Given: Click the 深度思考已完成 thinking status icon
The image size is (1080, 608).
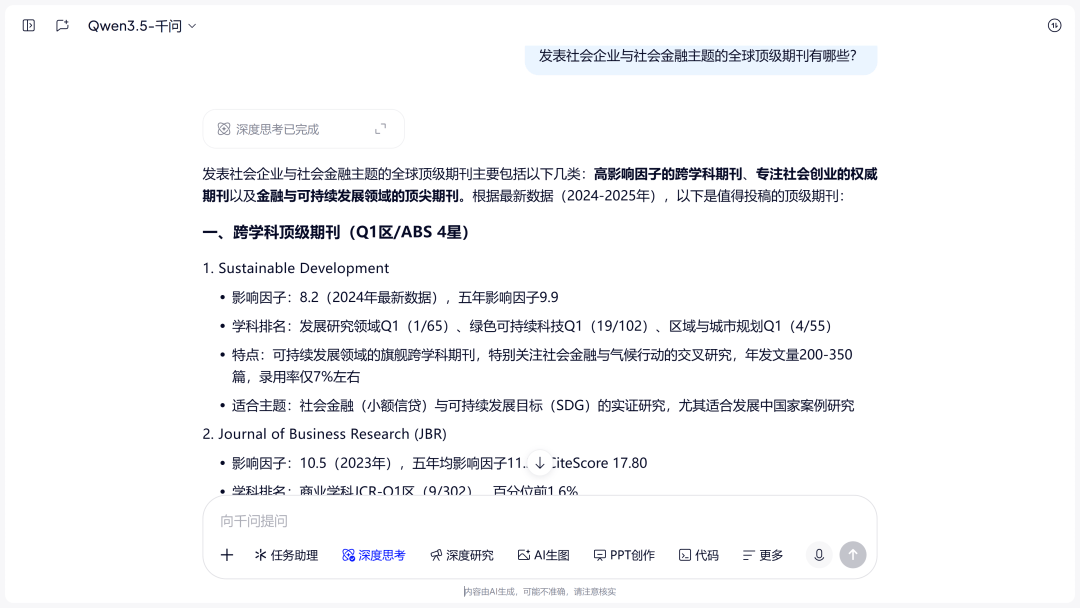Looking at the screenshot, I should 224,129.
